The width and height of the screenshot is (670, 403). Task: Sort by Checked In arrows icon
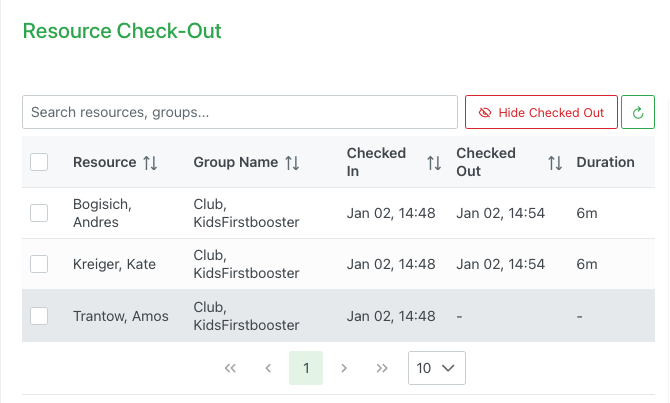[434, 162]
